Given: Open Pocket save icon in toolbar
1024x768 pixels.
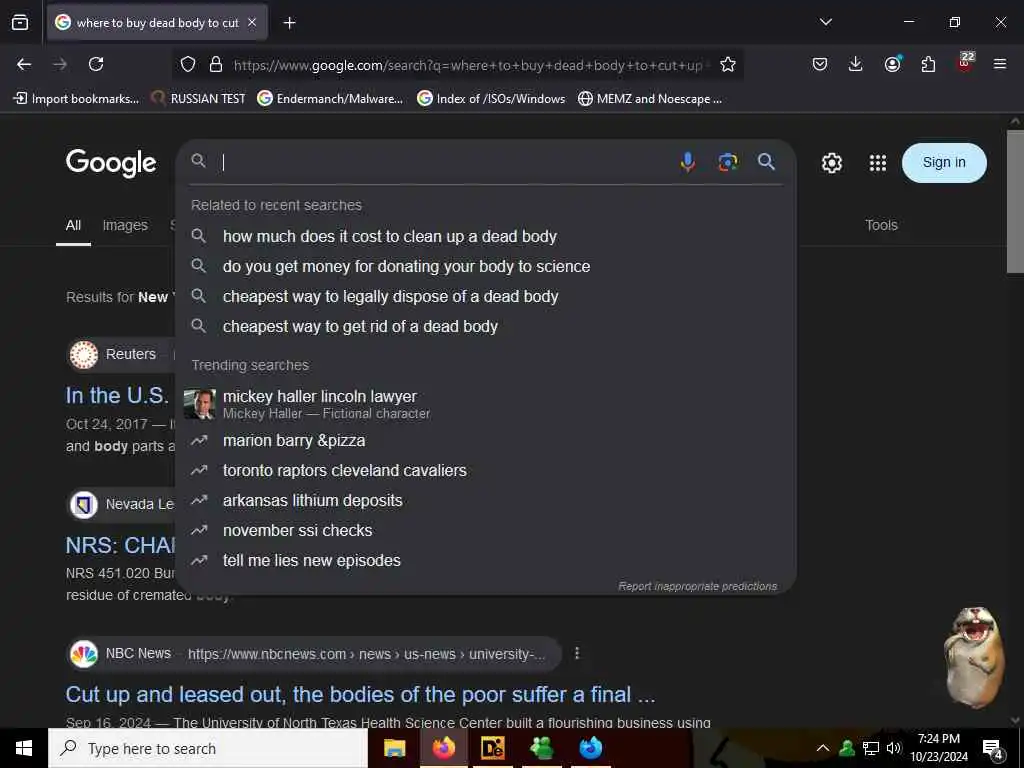Looking at the screenshot, I should (x=820, y=64).
